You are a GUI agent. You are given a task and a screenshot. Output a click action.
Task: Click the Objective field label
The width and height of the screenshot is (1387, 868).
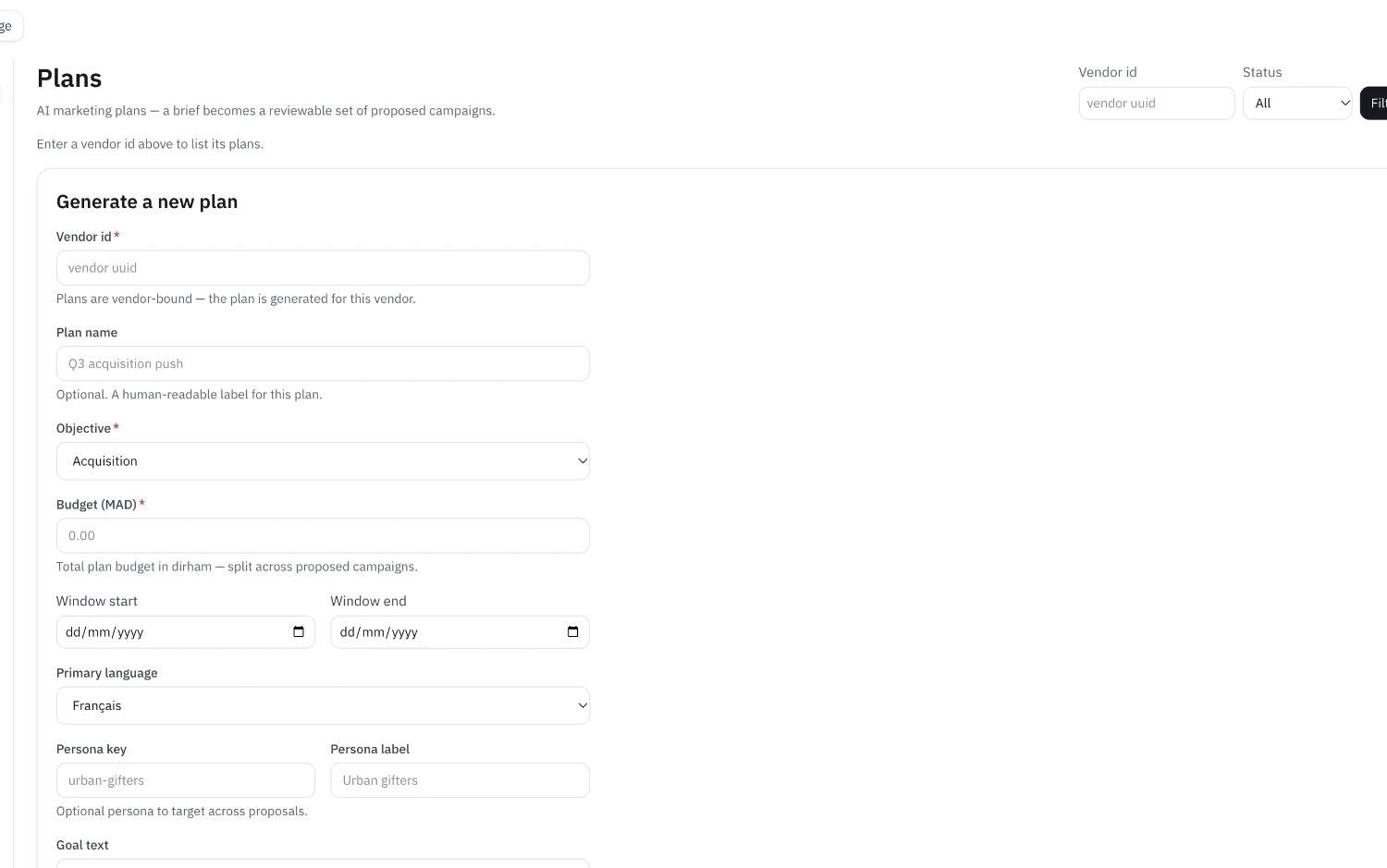pyautogui.click(x=84, y=428)
